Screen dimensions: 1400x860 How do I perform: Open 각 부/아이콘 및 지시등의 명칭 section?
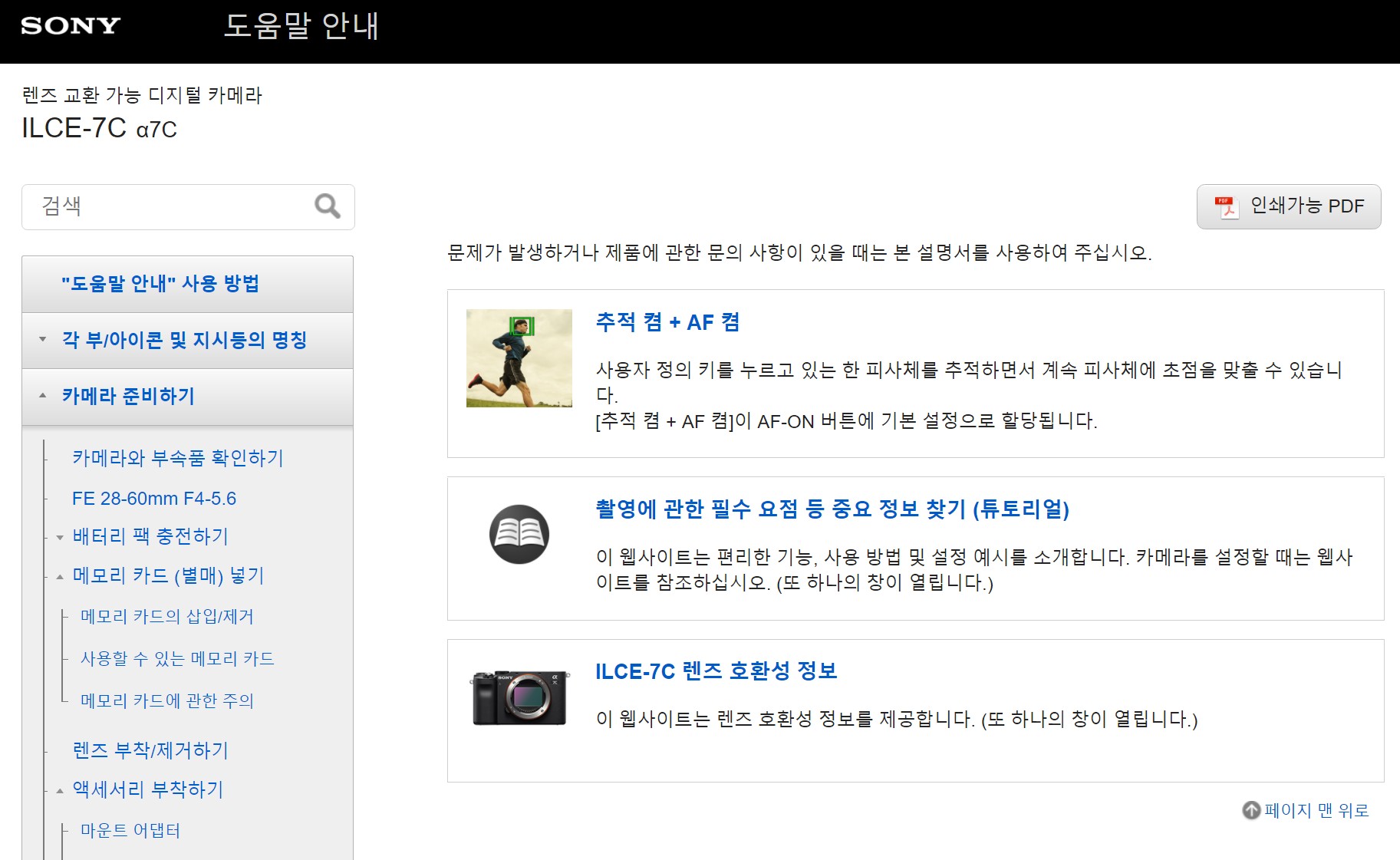(188, 340)
